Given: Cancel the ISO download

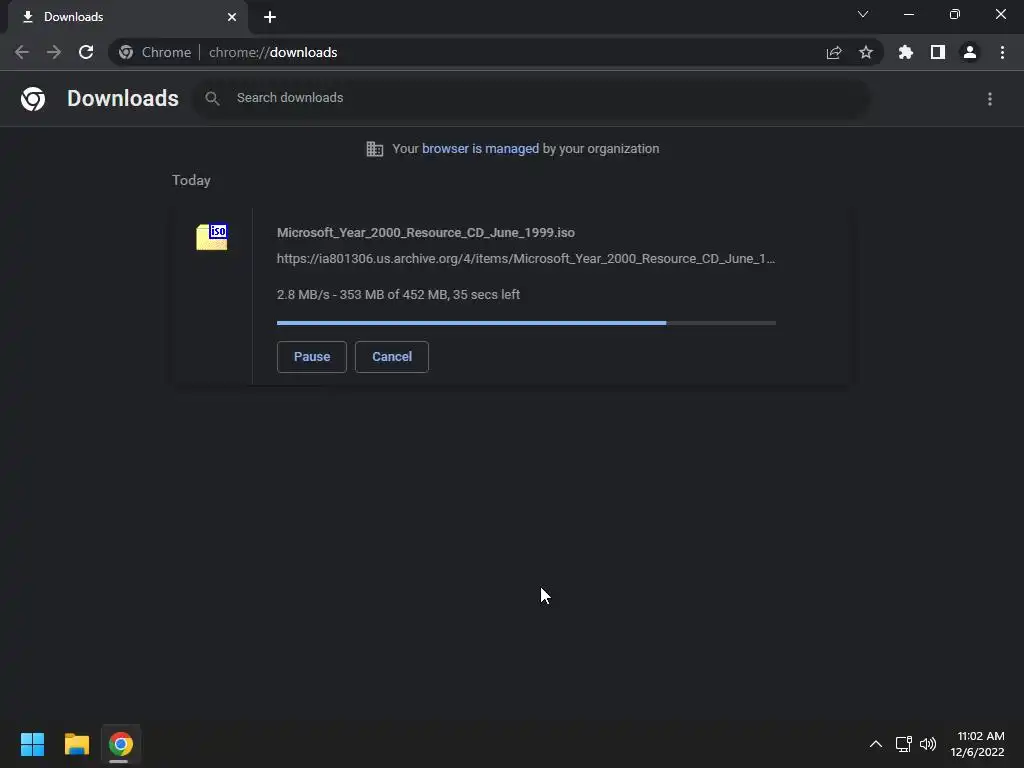Looking at the screenshot, I should (x=392, y=357).
